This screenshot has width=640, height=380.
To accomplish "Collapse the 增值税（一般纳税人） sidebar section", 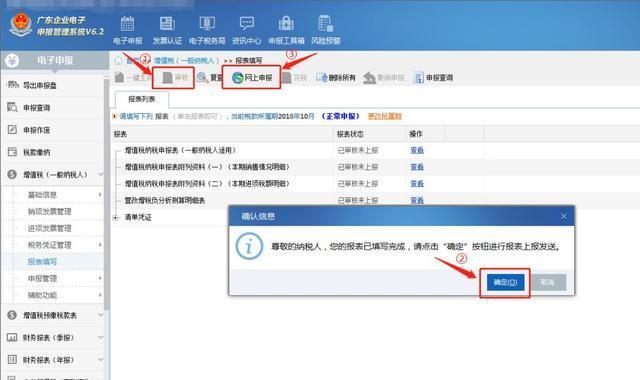I will coord(100,175).
